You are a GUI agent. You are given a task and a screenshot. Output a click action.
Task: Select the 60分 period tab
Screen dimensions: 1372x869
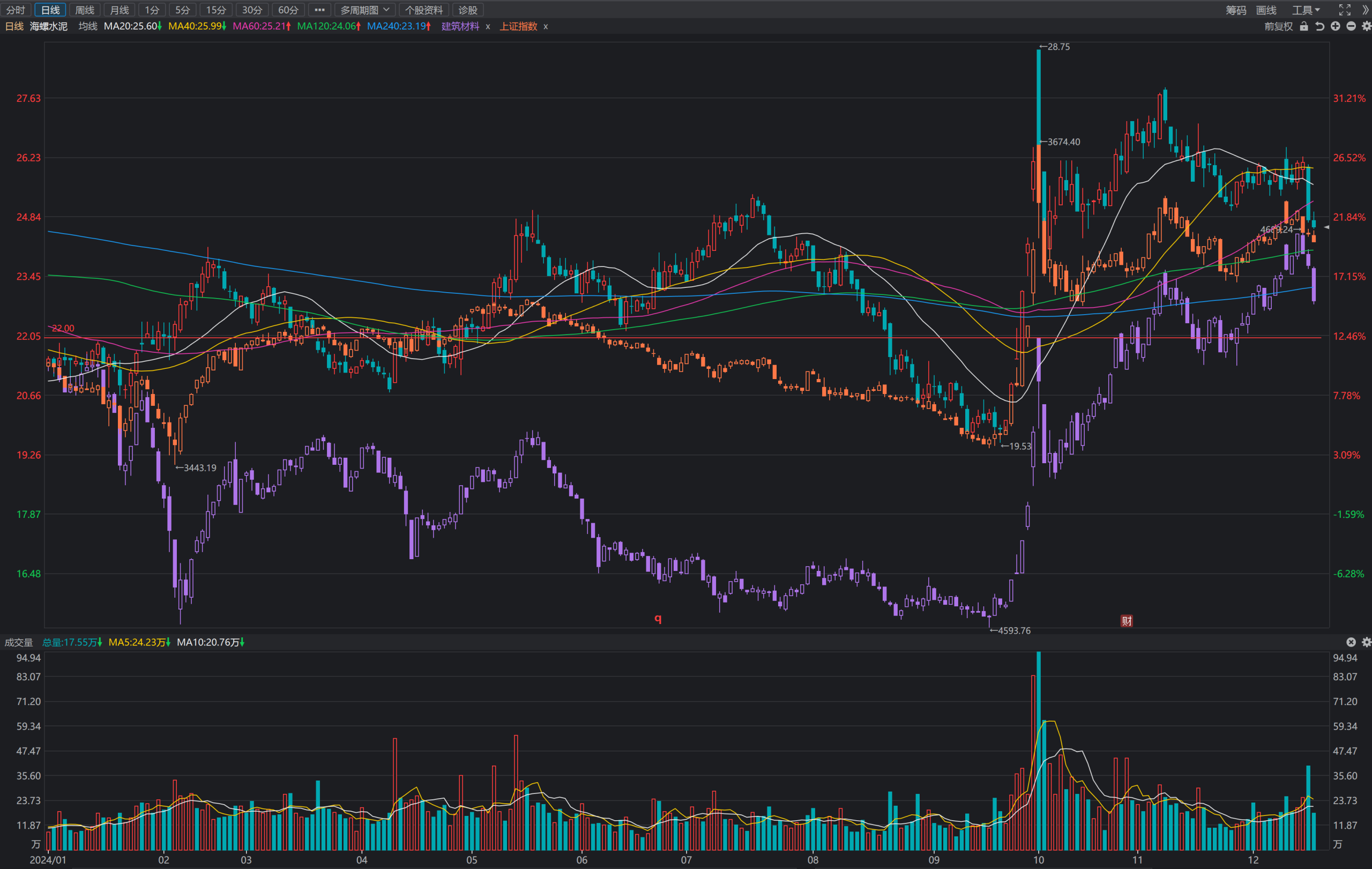(288, 10)
